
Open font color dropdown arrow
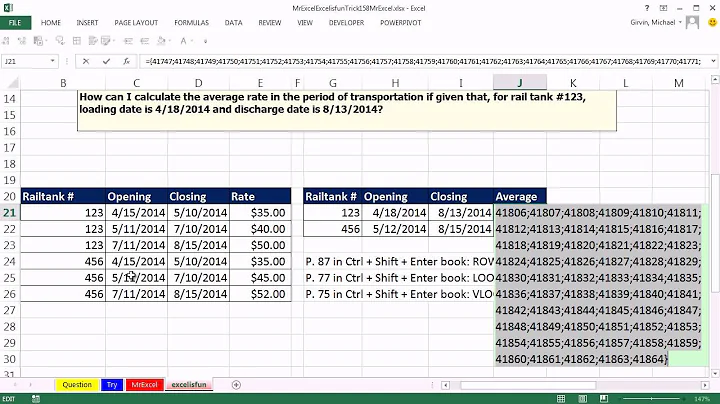(192, 41)
